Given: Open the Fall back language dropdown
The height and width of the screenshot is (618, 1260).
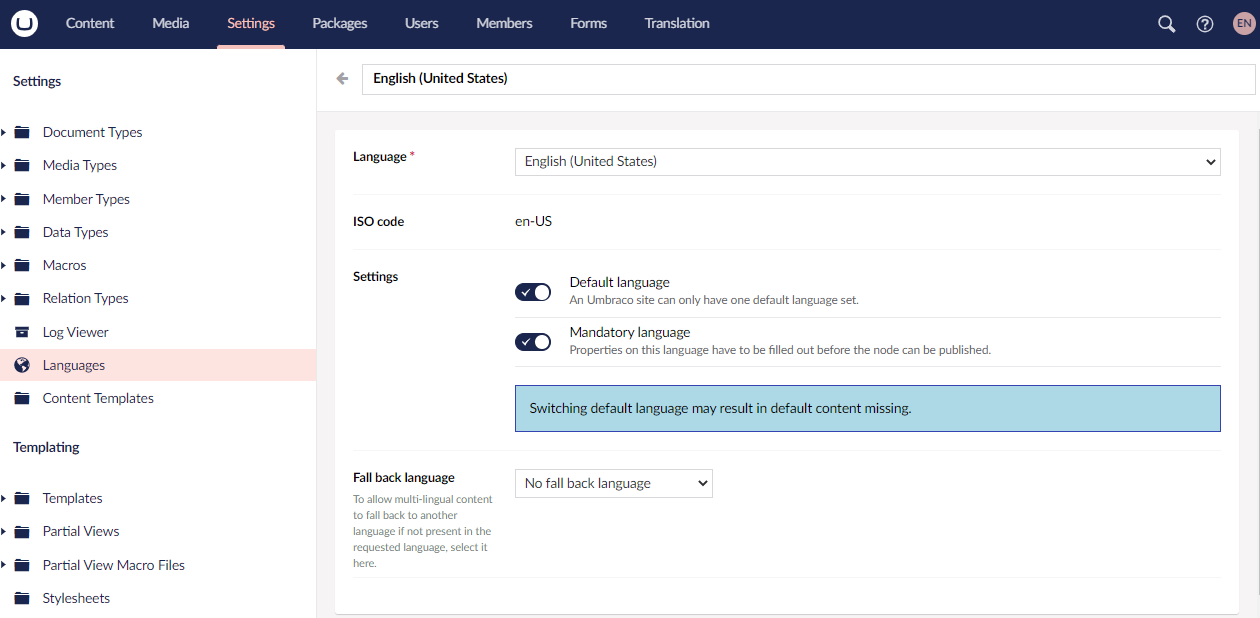Looking at the screenshot, I should tap(613, 483).
